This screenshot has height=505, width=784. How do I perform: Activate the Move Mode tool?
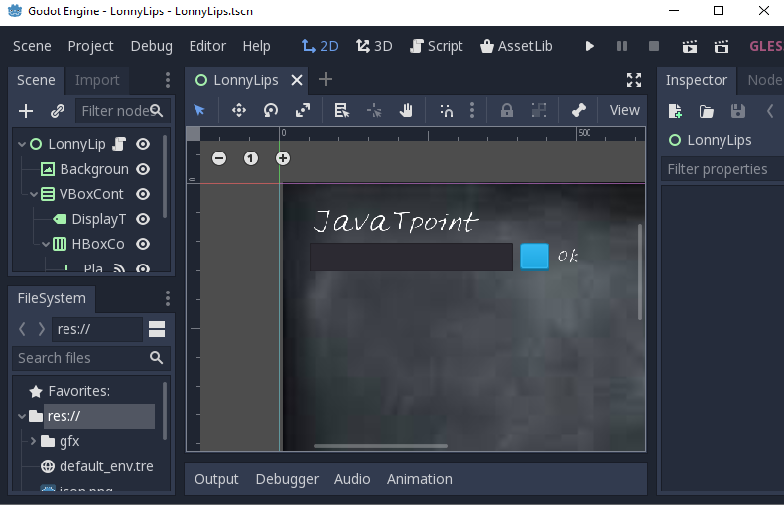click(239, 110)
